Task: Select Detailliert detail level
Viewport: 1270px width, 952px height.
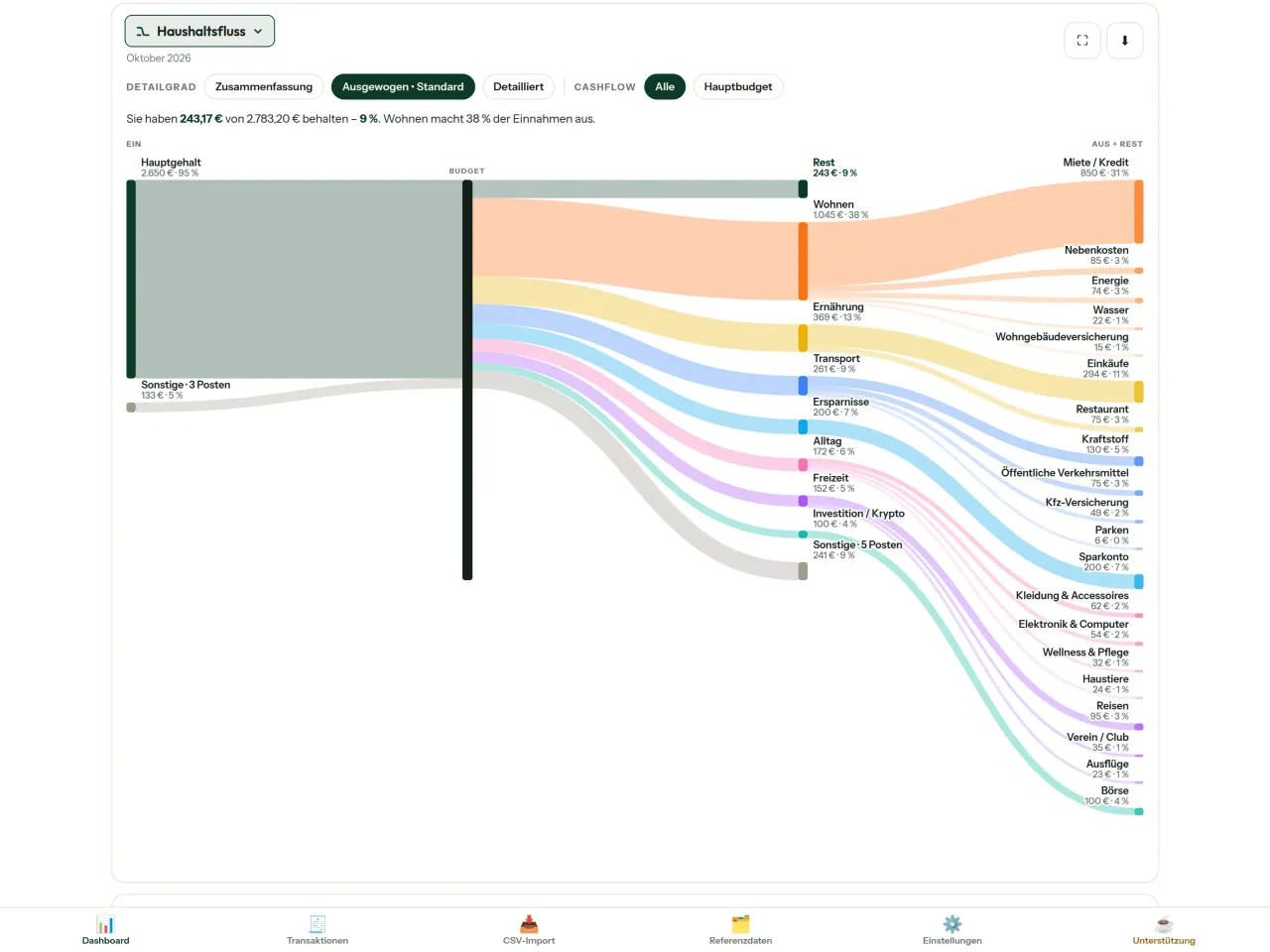Action: pyautogui.click(x=518, y=87)
